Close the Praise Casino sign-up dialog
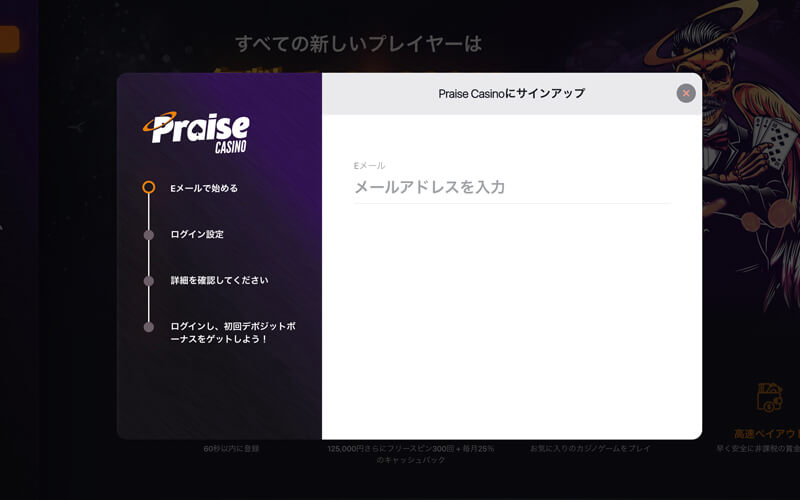 click(686, 93)
